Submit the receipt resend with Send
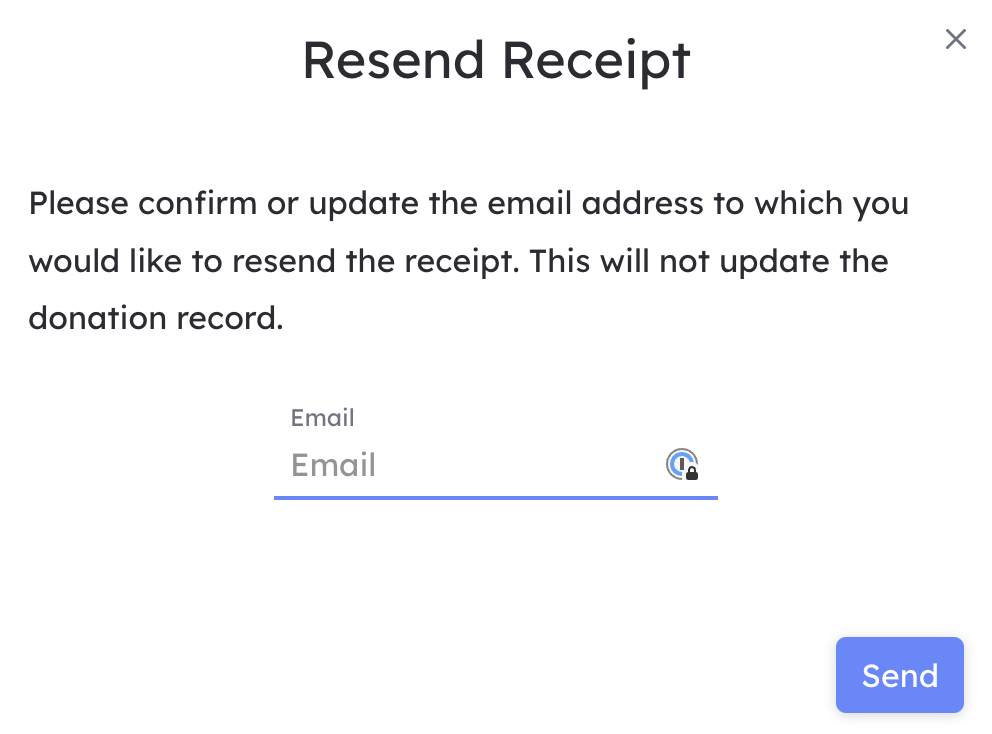992x734 pixels. [x=900, y=675]
